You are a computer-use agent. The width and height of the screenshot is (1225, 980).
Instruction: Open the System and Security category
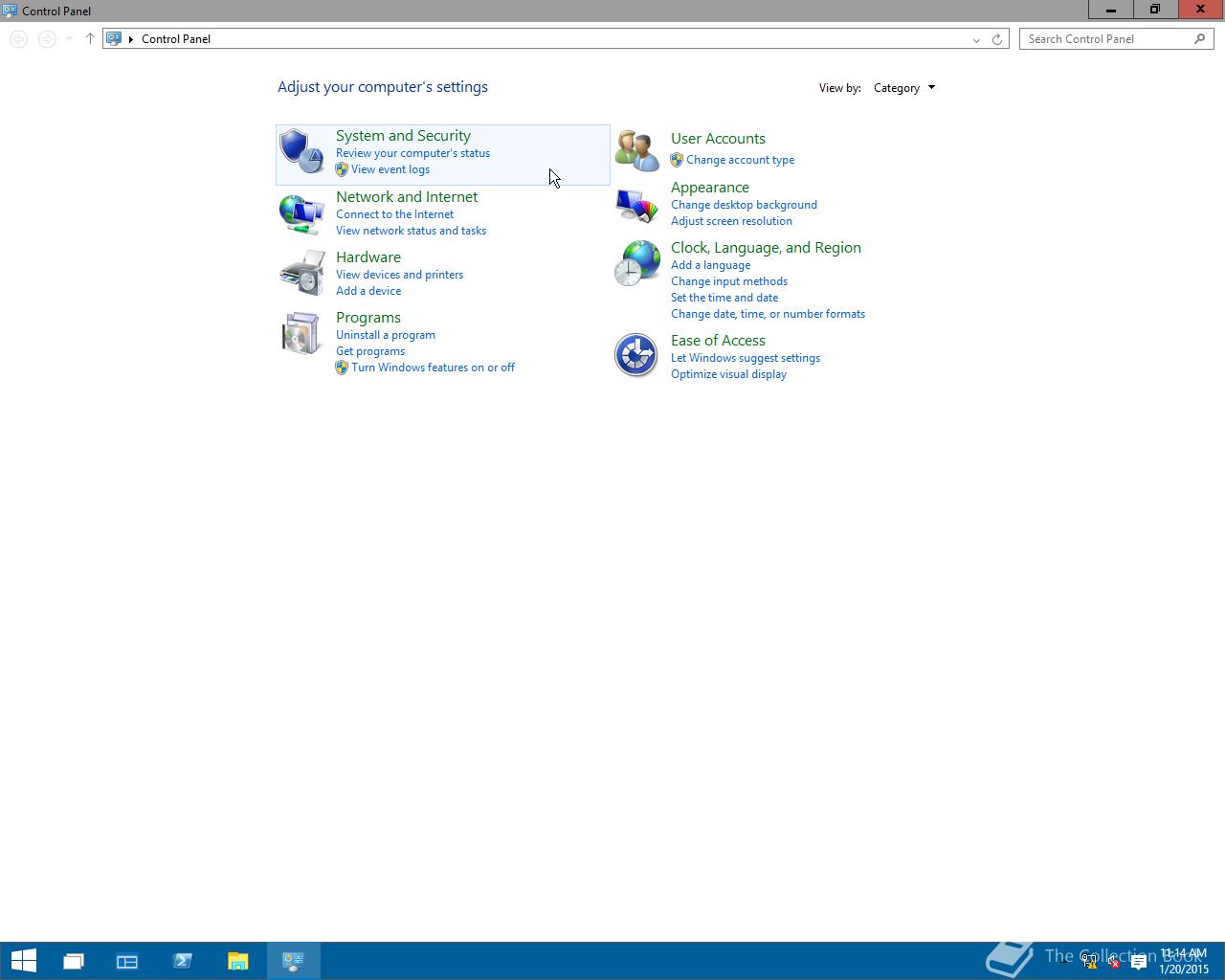(403, 136)
